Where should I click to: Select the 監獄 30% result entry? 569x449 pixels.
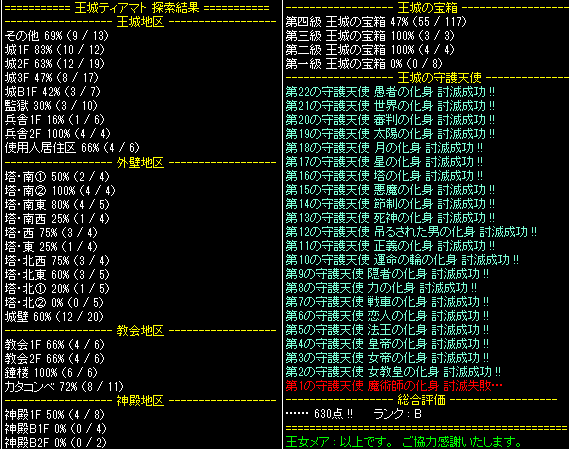point(51,106)
